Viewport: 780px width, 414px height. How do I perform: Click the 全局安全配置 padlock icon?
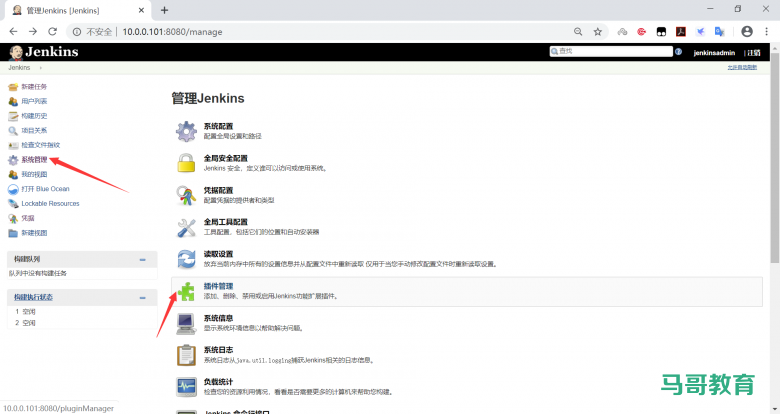click(186, 163)
